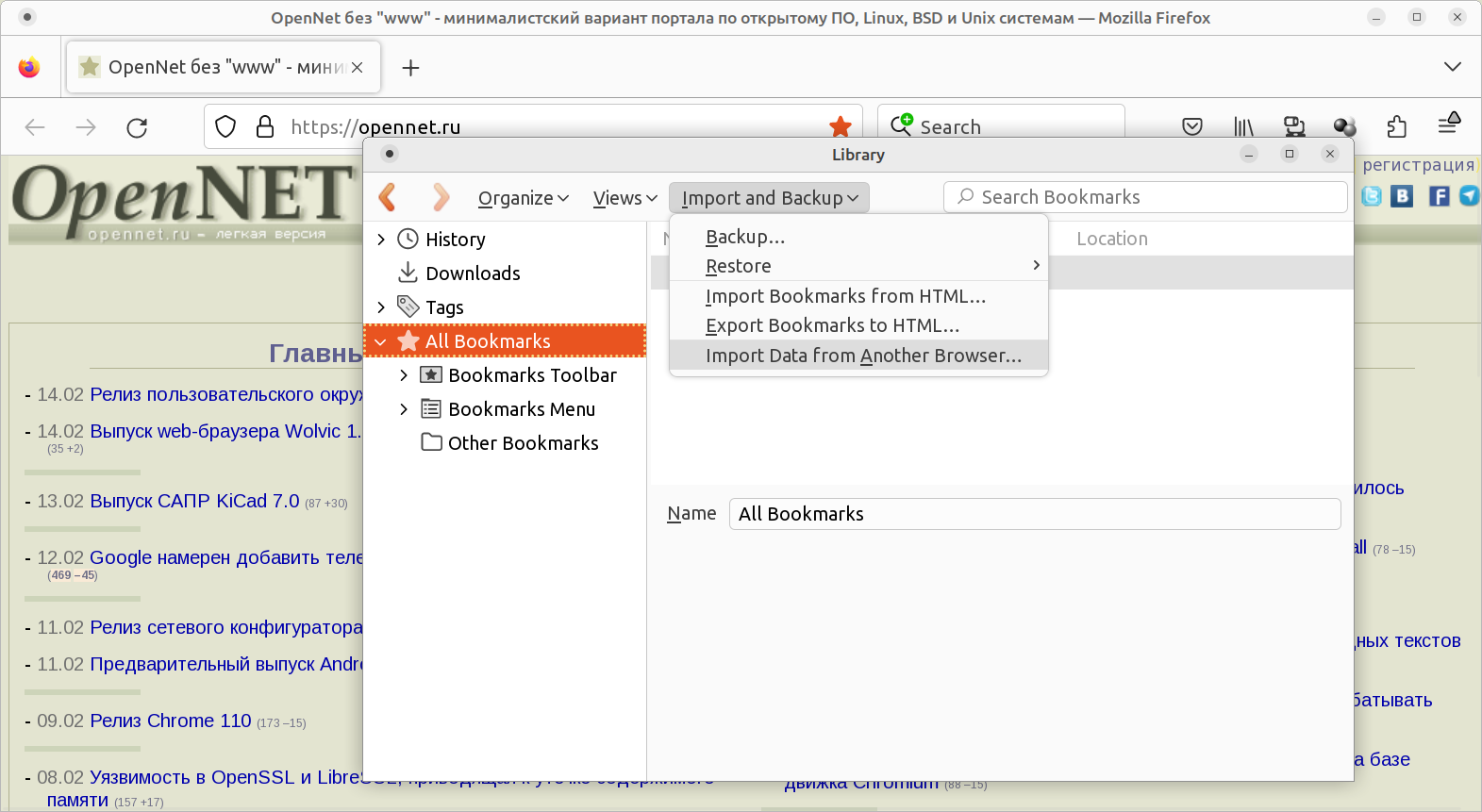Expand the Tags tree node
Viewport: 1482px width, 812px height.
tap(381, 307)
